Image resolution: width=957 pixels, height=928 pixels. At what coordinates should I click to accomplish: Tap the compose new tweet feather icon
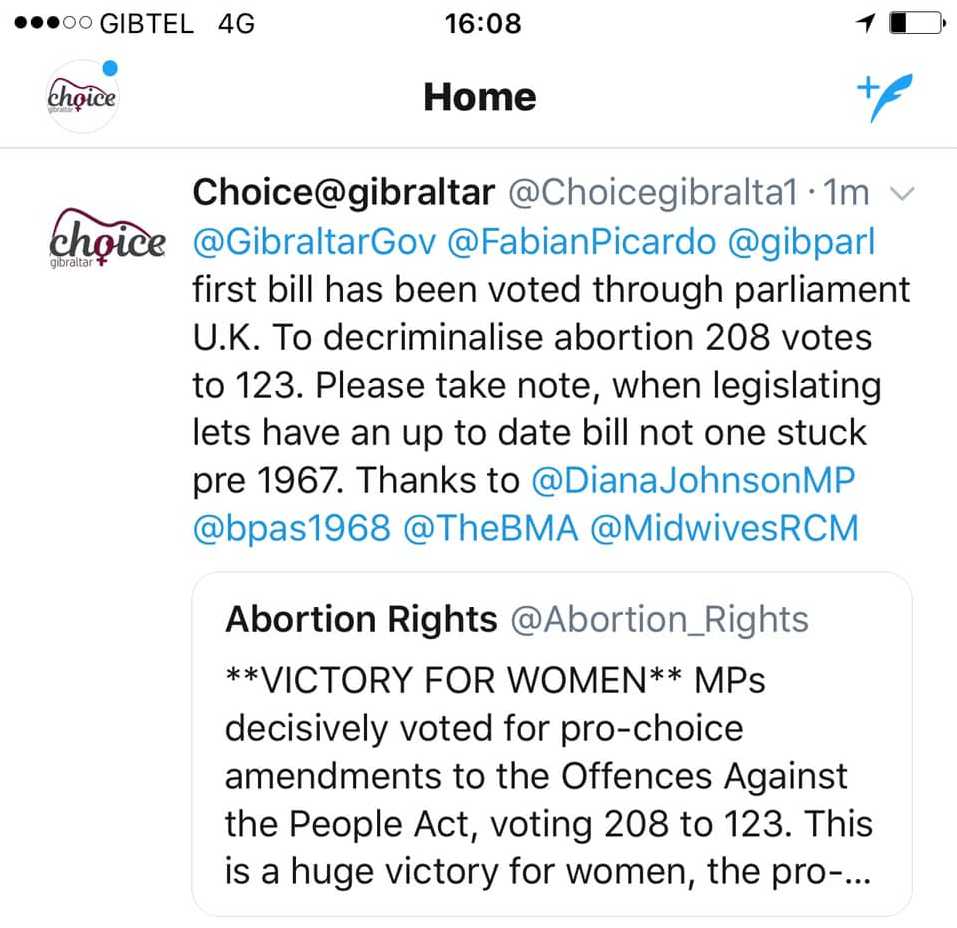pos(886,97)
